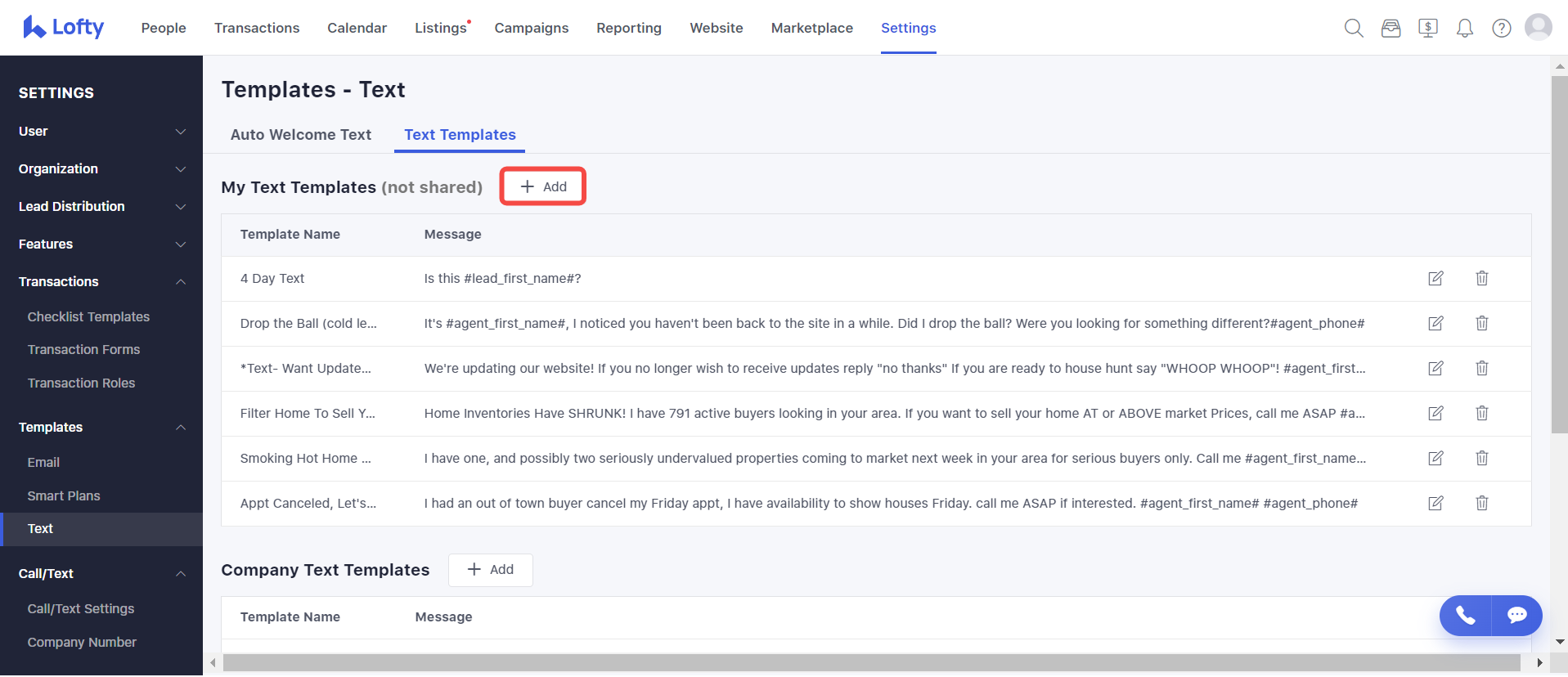Open the floating phone dialer button
The width and height of the screenshot is (1568, 677).
1466,616
